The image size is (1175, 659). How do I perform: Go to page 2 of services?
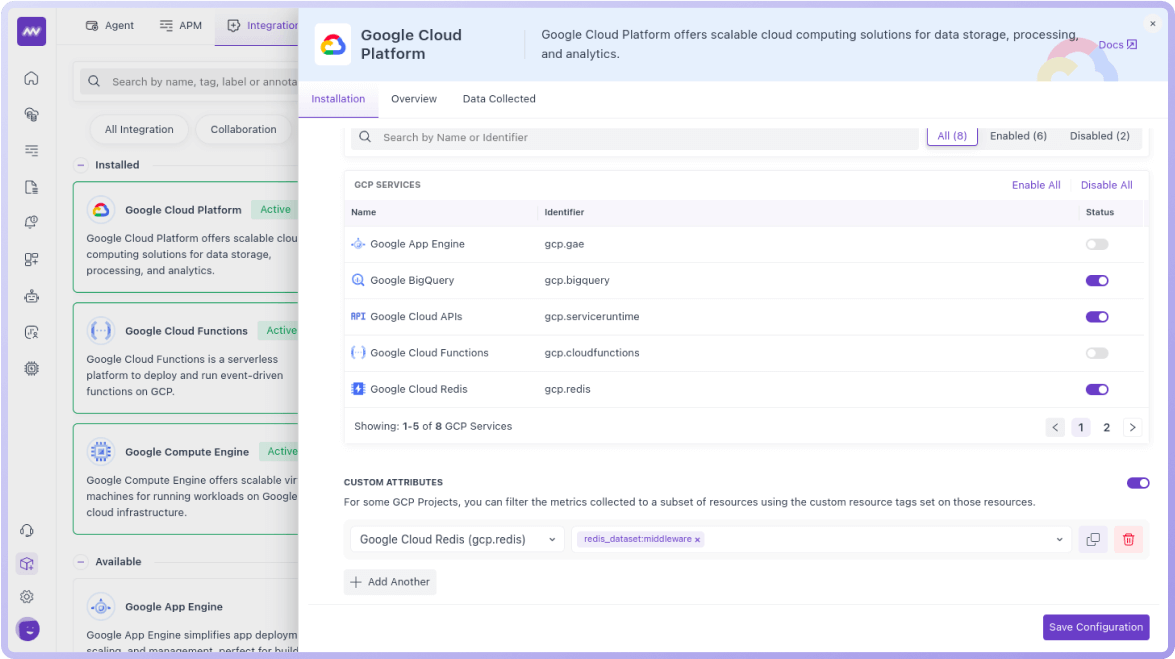pyautogui.click(x=1106, y=427)
